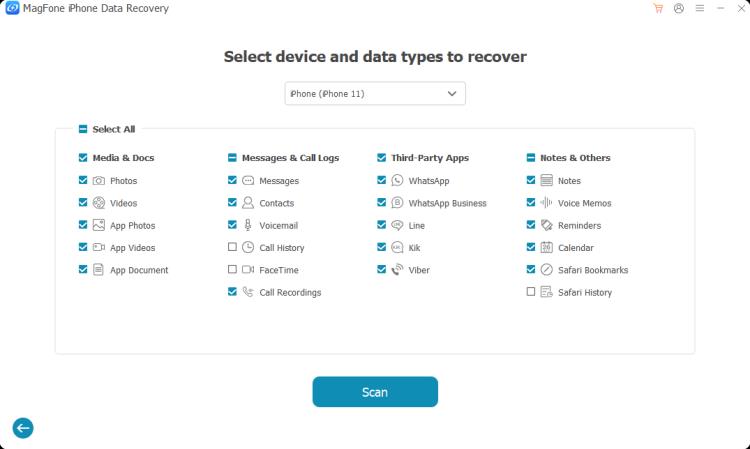This screenshot has height=449, width=750.
Task: Click the Voicemail microphone icon
Action: [x=248, y=226]
